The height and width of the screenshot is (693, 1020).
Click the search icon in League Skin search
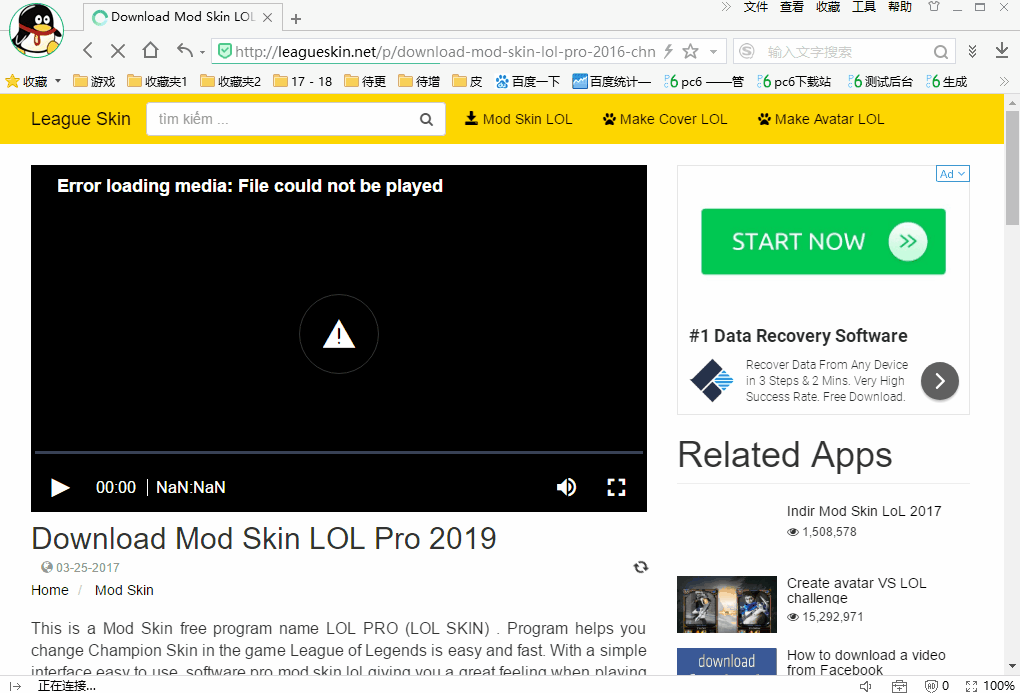point(426,119)
